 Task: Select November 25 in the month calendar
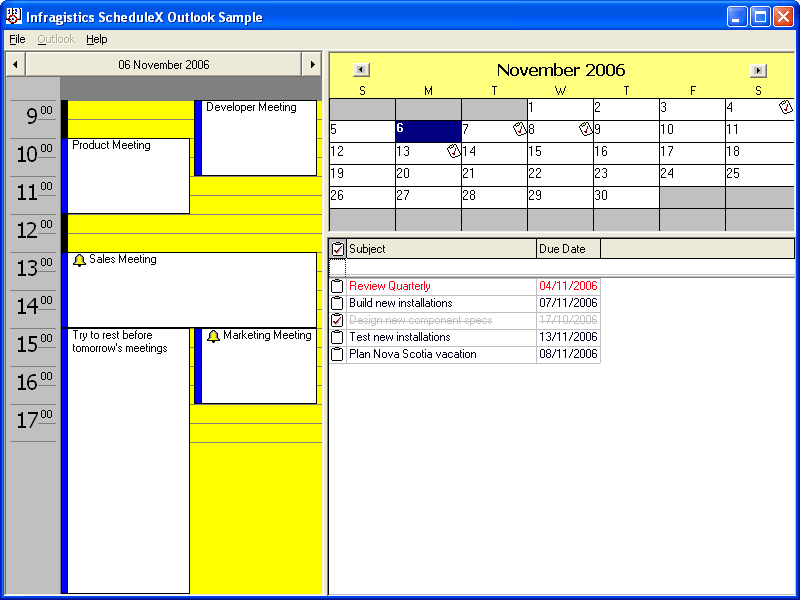coord(759,175)
